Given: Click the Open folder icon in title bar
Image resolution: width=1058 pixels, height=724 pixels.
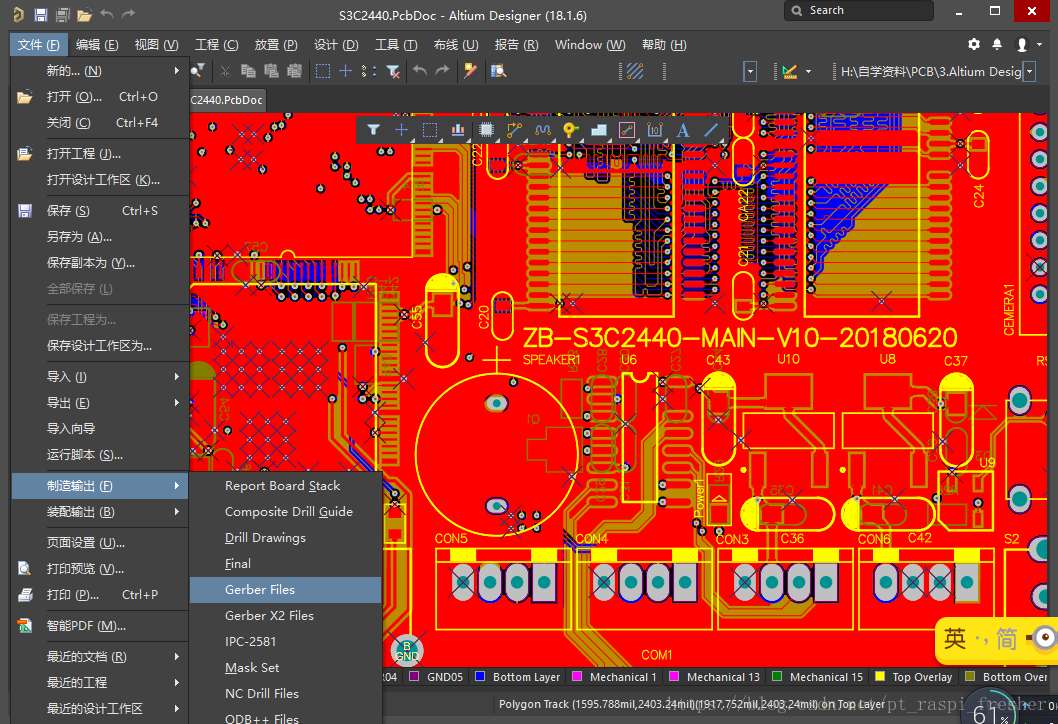Looking at the screenshot, I should tap(84, 14).
